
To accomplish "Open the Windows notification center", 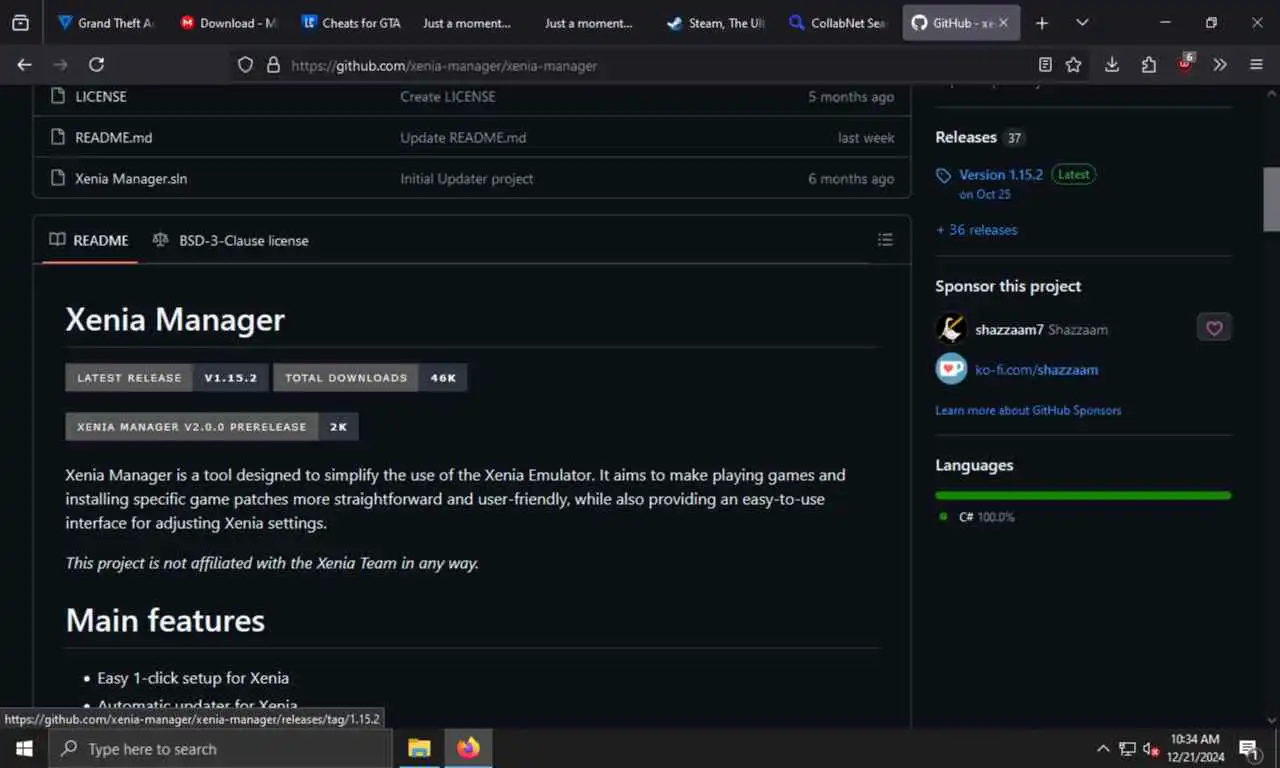I will (x=1249, y=748).
